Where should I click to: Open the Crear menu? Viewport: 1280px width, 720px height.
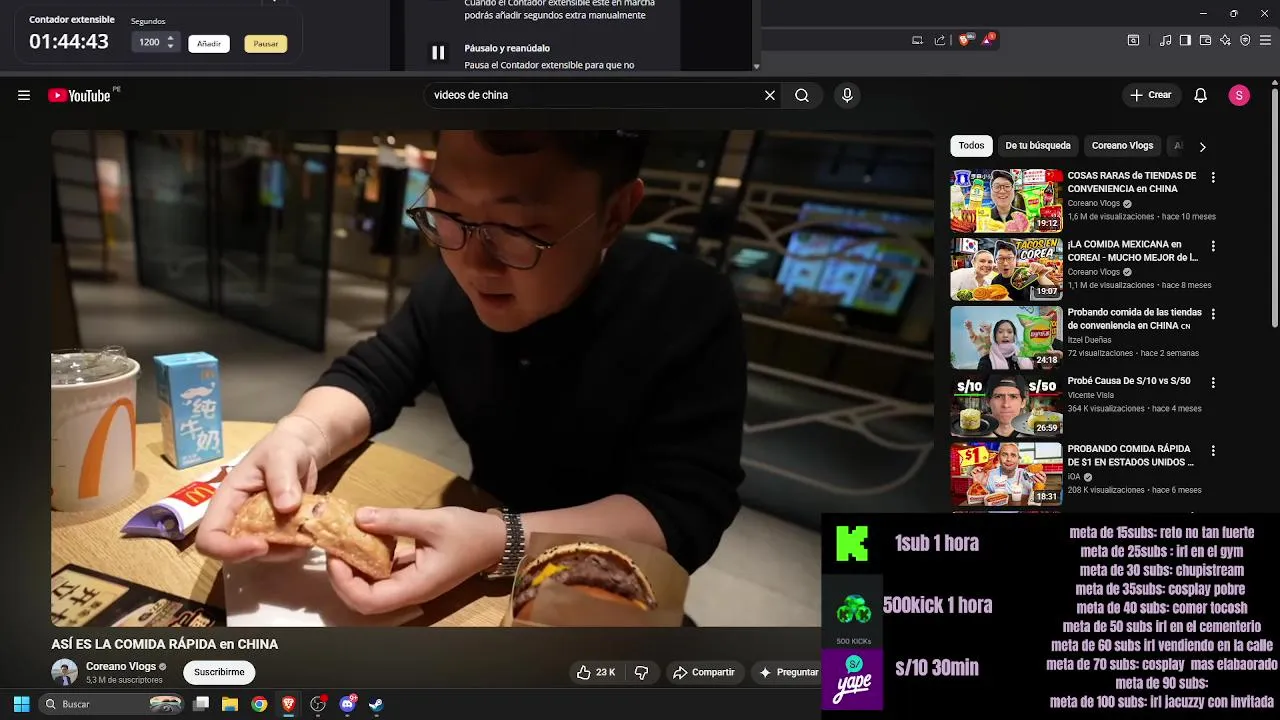[1150, 95]
